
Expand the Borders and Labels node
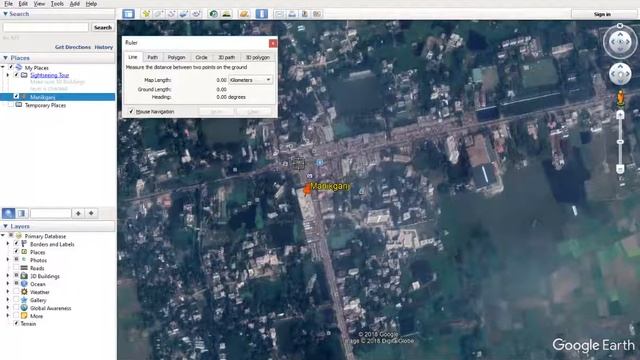click(8, 244)
